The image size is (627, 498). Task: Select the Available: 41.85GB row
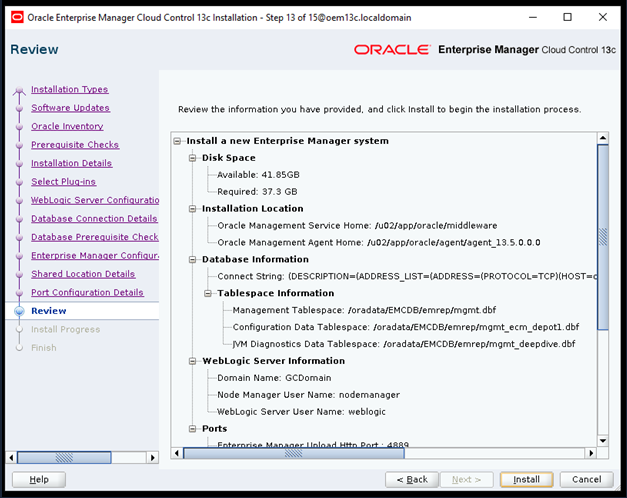point(258,175)
